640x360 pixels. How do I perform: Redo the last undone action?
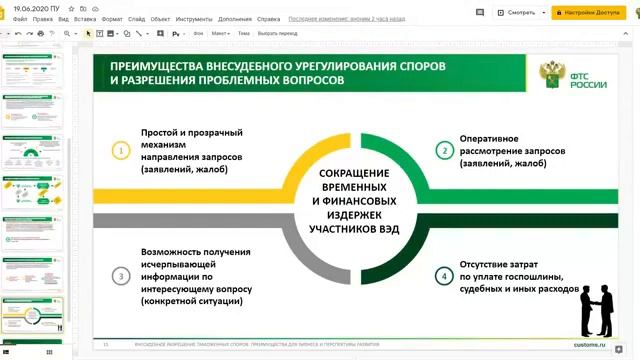pos(29,33)
